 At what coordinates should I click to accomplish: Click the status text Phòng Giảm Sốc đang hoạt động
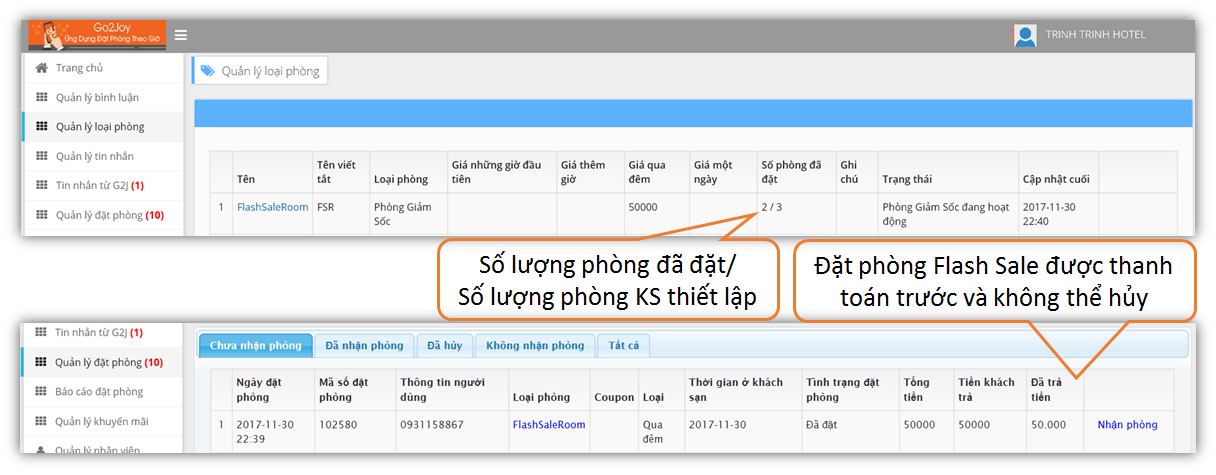click(x=944, y=214)
